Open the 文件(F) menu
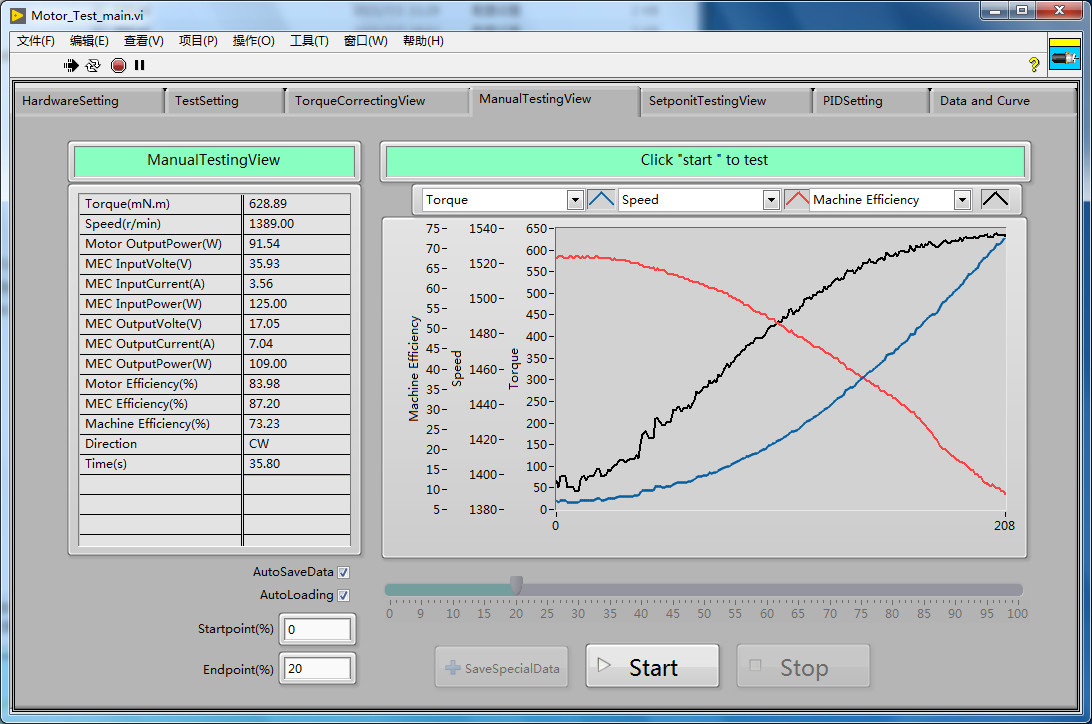Viewport: 1092px width, 724px height. (x=36, y=41)
